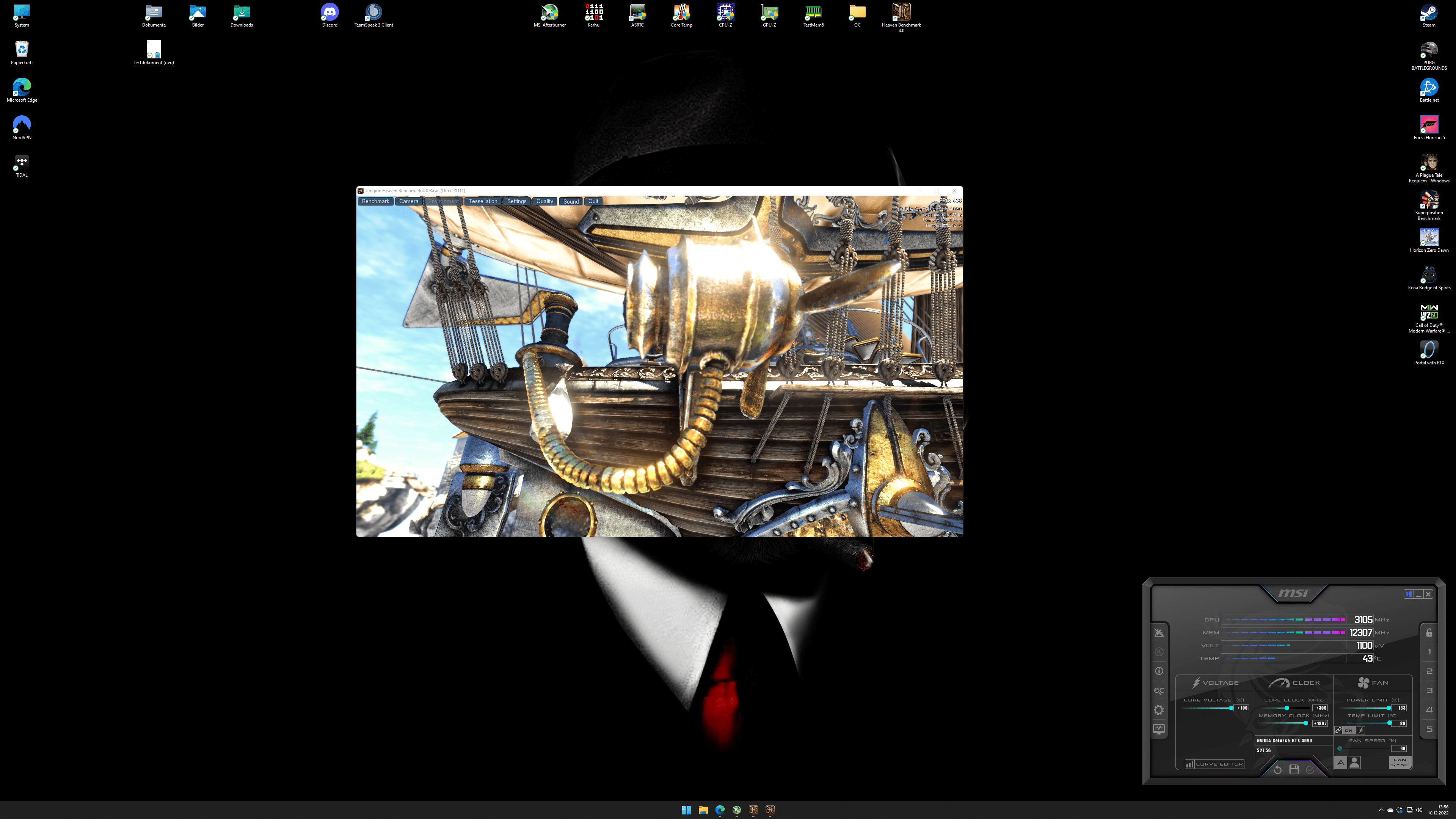Screen dimensions: 1456x819
Task: Open Afterburner hardware monitor icon
Action: tap(1159, 729)
